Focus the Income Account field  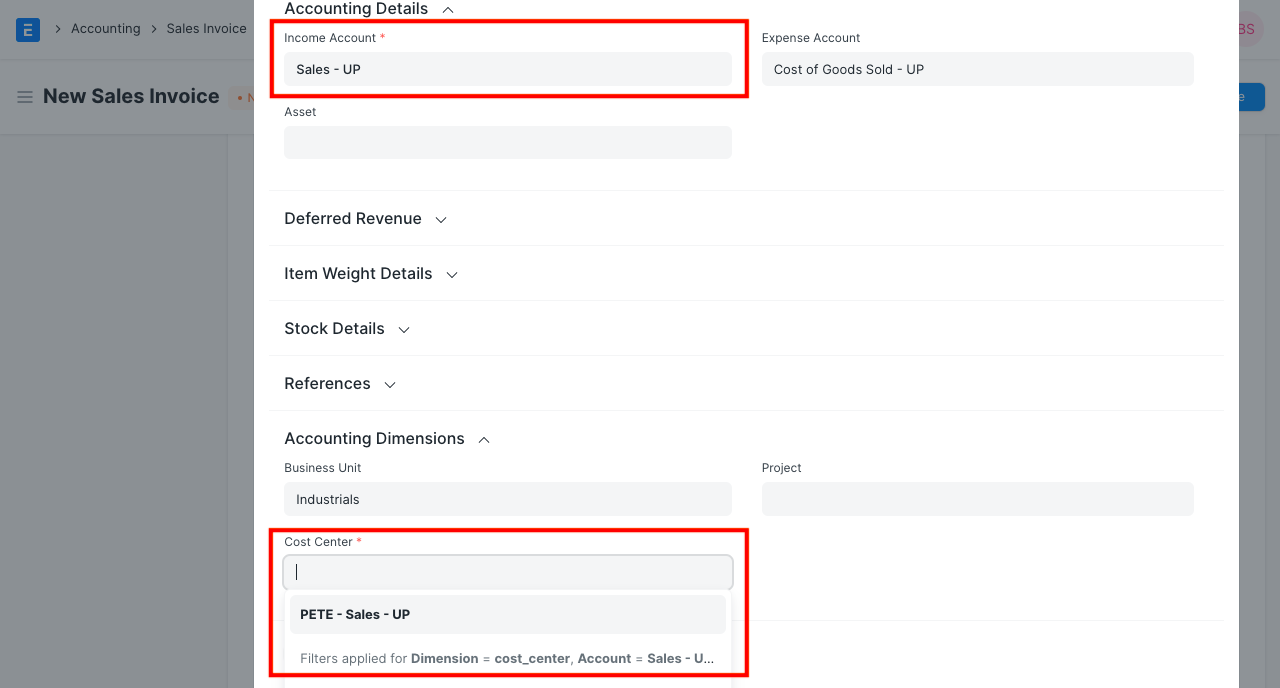coord(507,69)
